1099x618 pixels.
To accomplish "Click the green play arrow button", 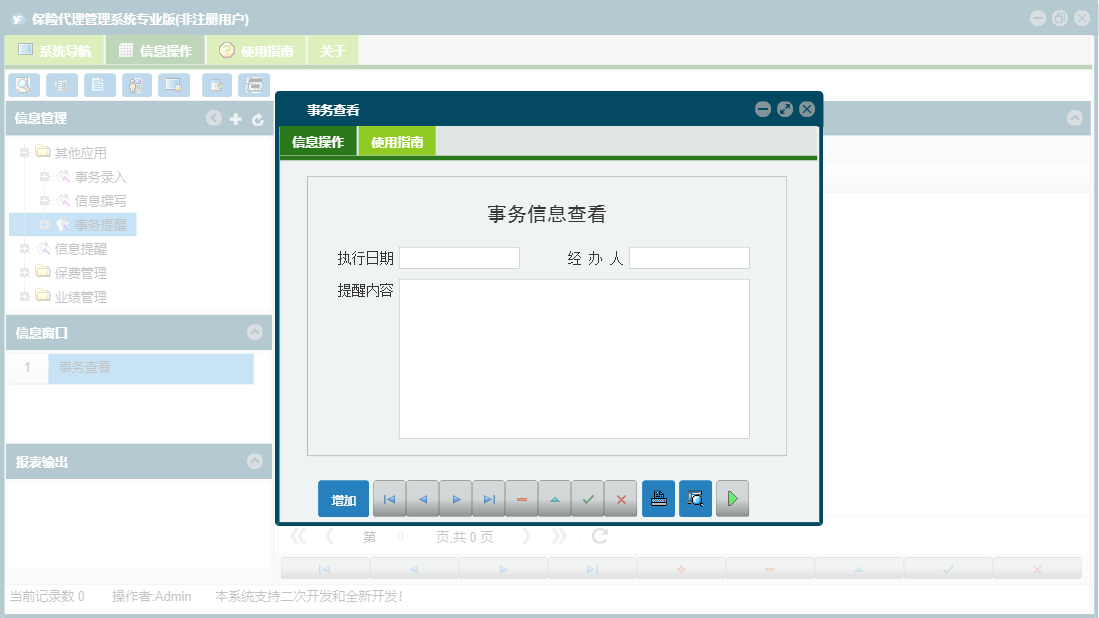I will click(x=732, y=499).
